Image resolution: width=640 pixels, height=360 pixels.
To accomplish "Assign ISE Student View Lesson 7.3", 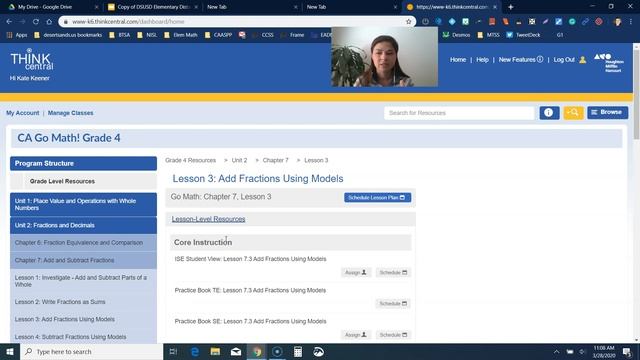I will point(356,272).
